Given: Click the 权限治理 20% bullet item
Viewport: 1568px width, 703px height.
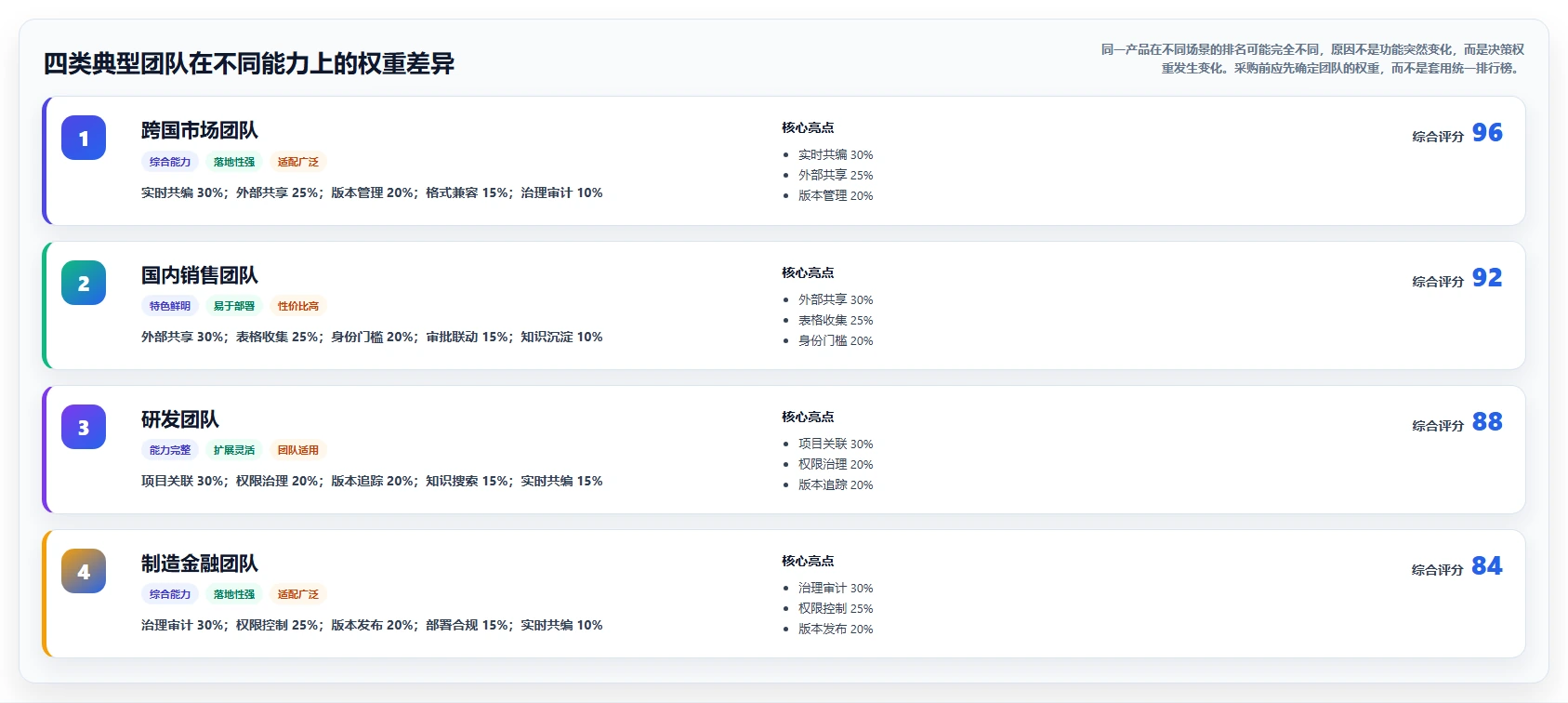Looking at the screenshot, I should tap(836, 464).
